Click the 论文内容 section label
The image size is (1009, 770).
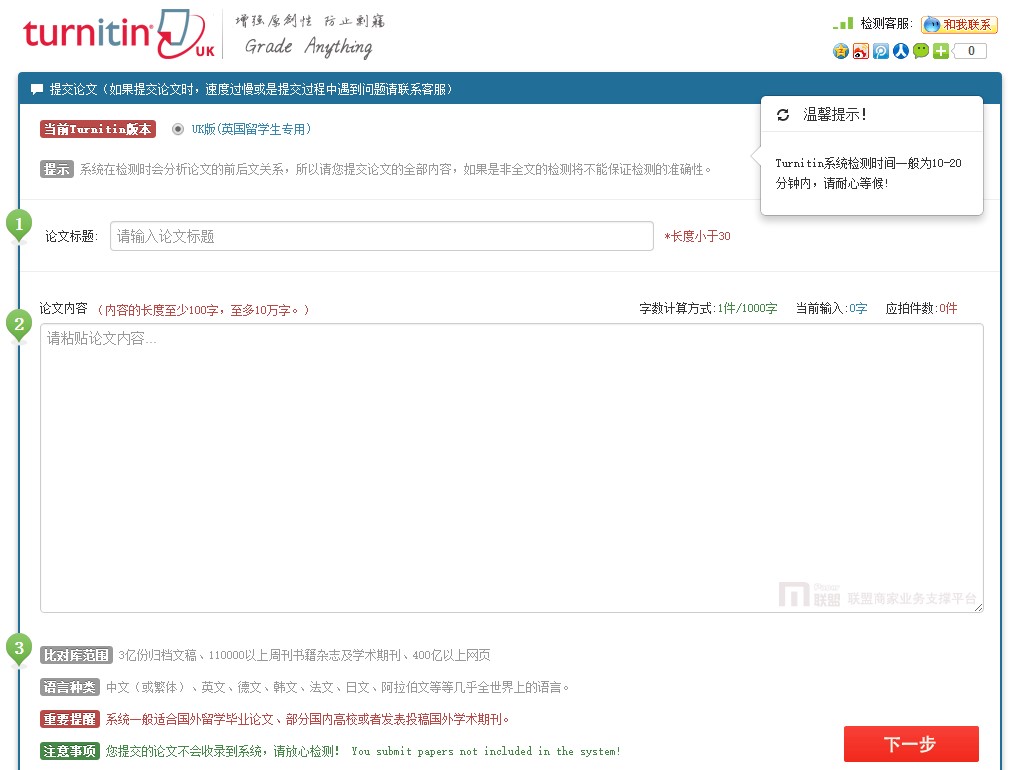click(63, 309)
